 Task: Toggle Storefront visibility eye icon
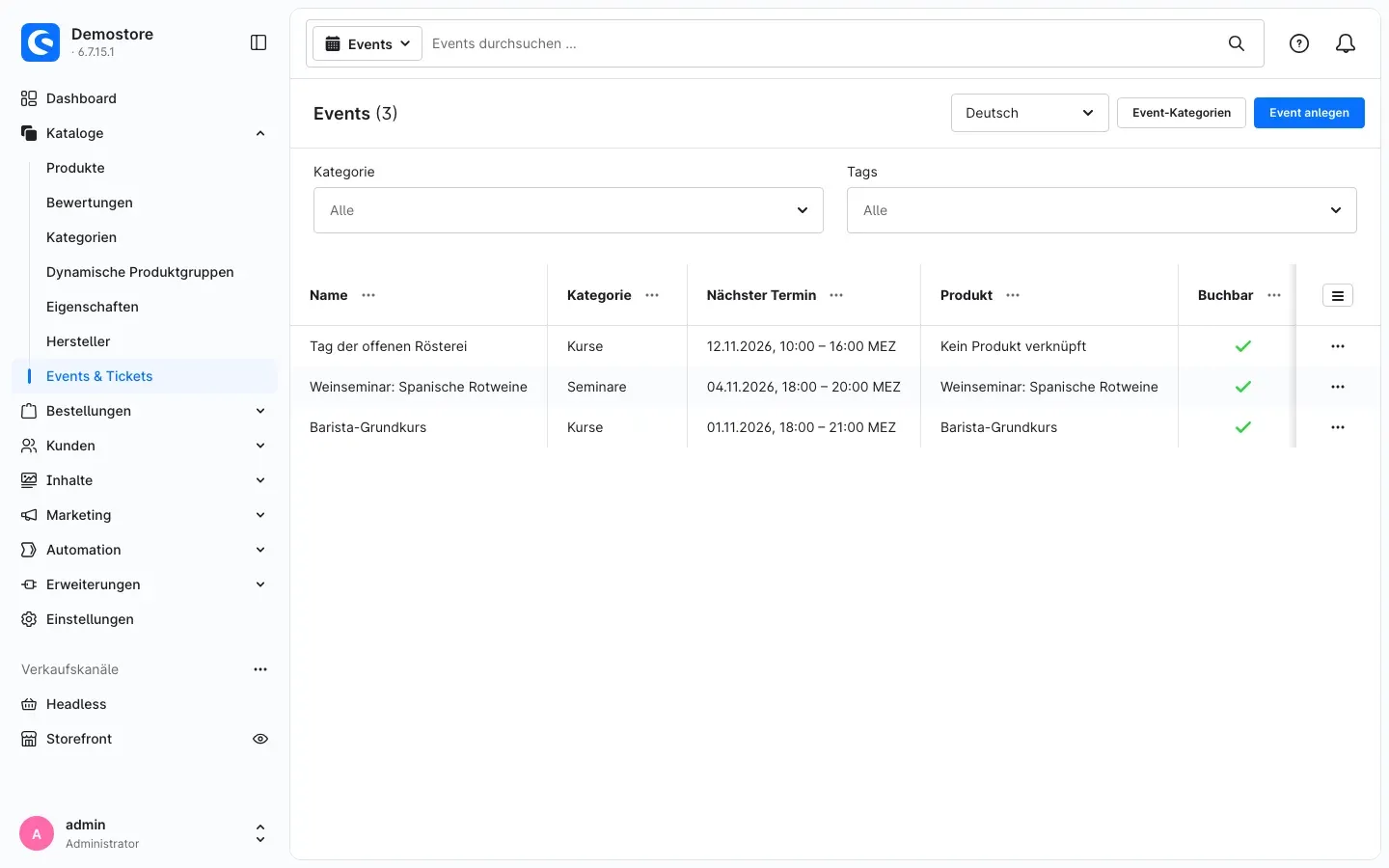260,739
